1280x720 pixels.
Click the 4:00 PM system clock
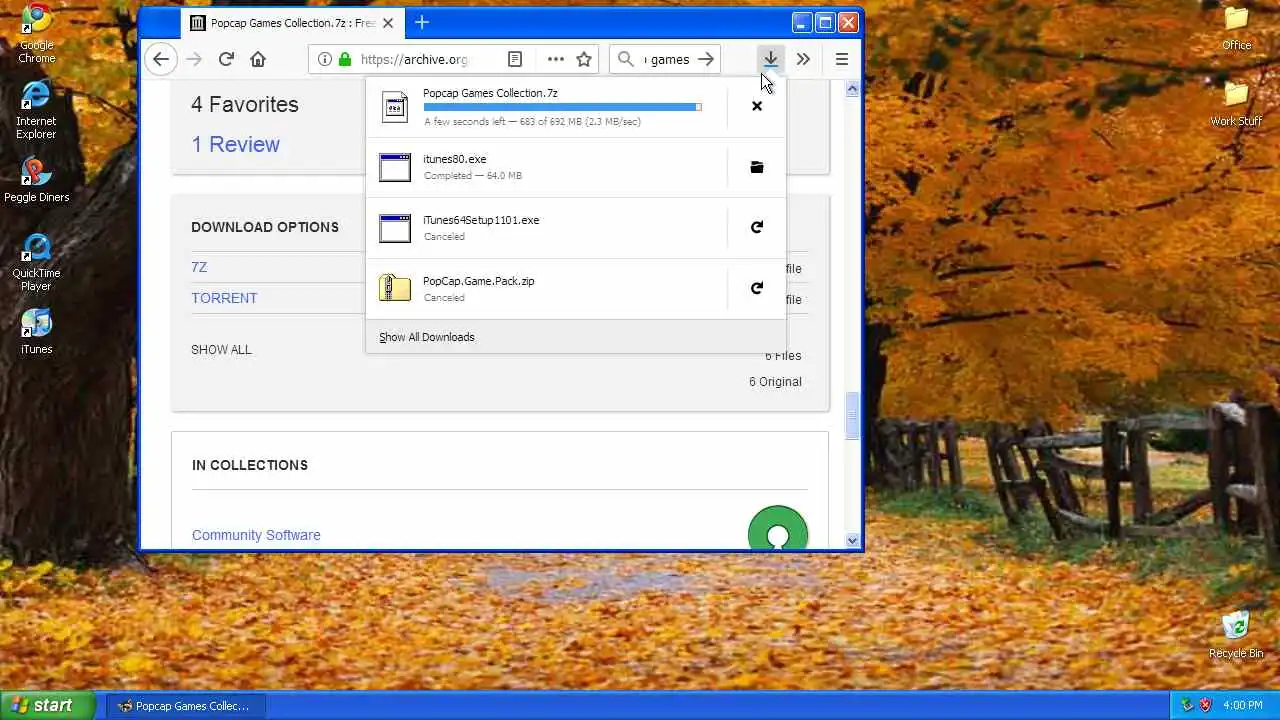point(1242,706)
